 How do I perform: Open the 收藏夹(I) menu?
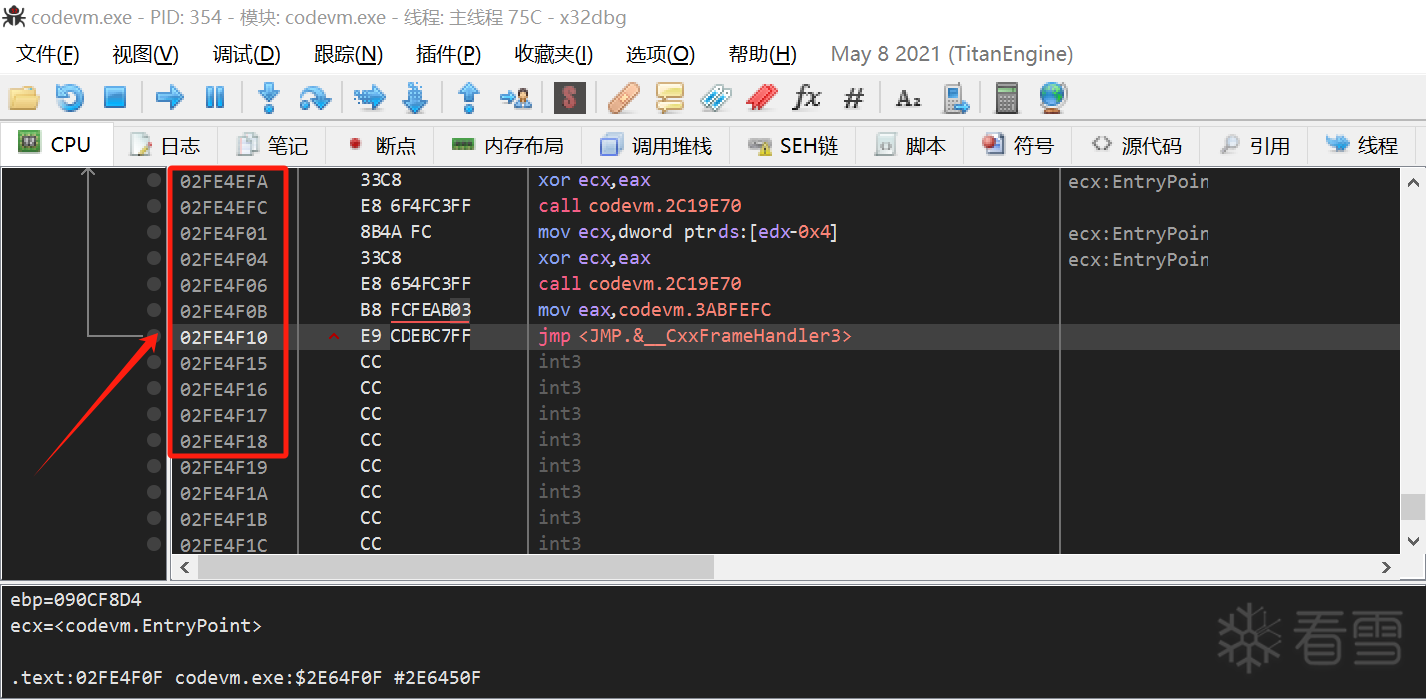[554, 54]
